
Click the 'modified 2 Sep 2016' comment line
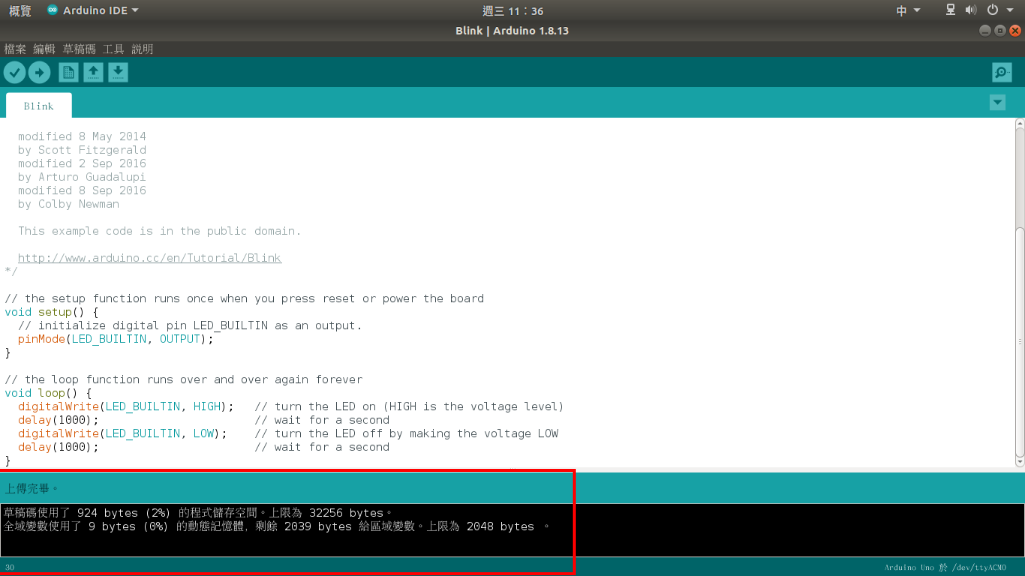click(82, 163)
